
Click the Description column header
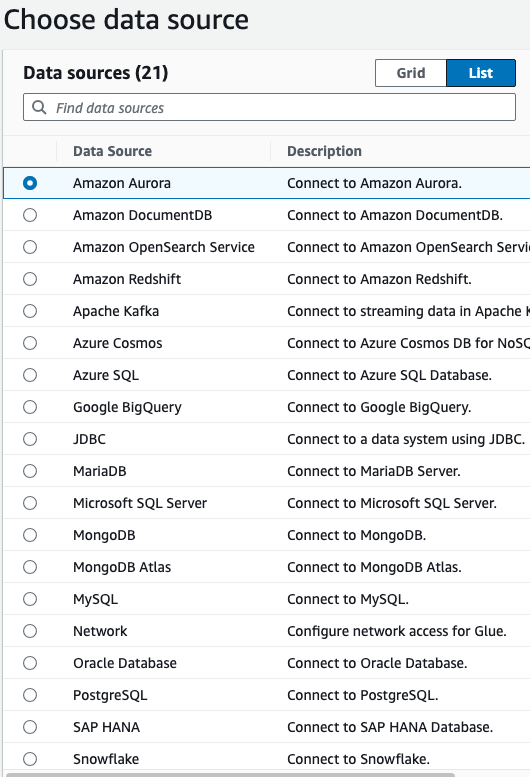click(324, 151)
